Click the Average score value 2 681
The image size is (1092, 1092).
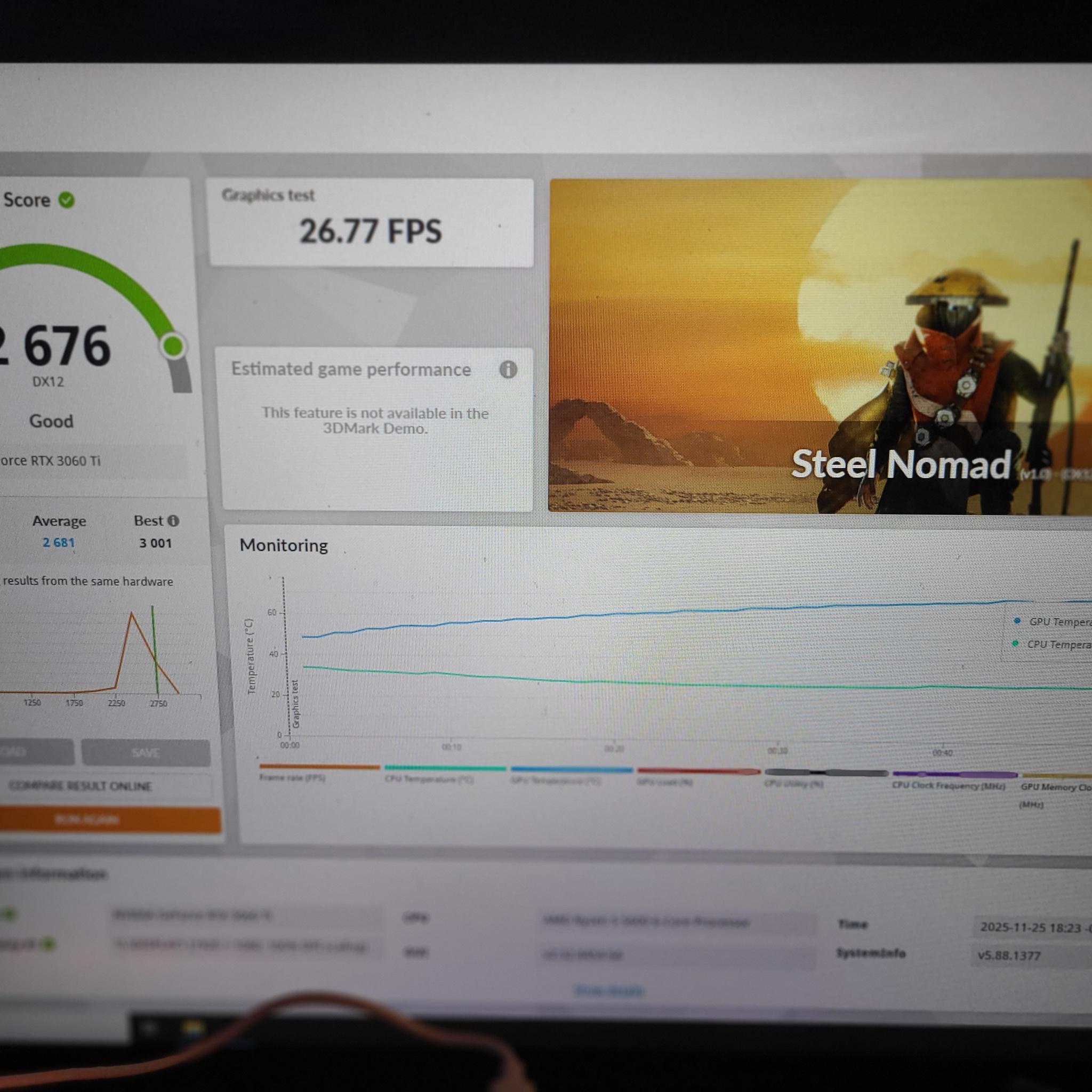59,543
